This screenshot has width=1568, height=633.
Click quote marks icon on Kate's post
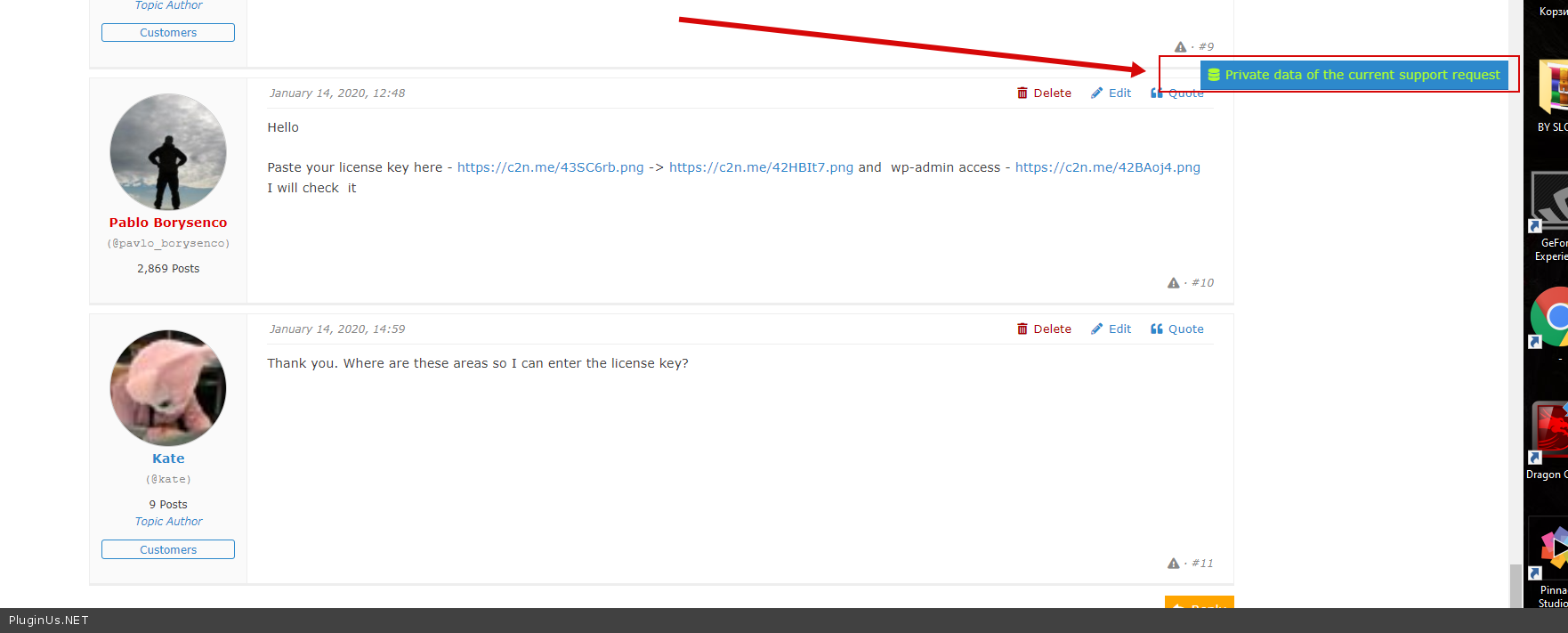(1157, 329)
